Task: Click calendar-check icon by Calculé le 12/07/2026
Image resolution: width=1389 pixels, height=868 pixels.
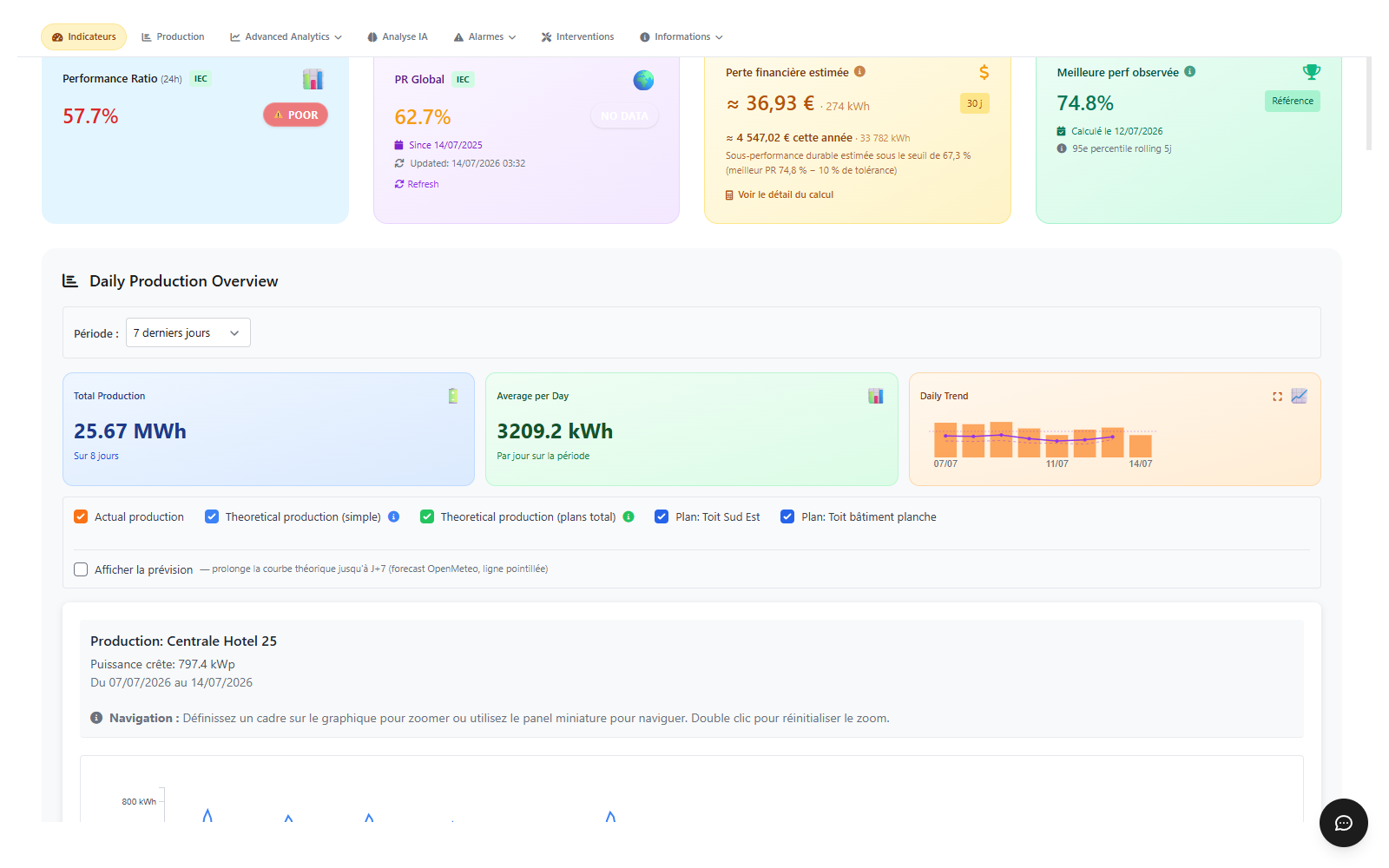Action: 1061,131
